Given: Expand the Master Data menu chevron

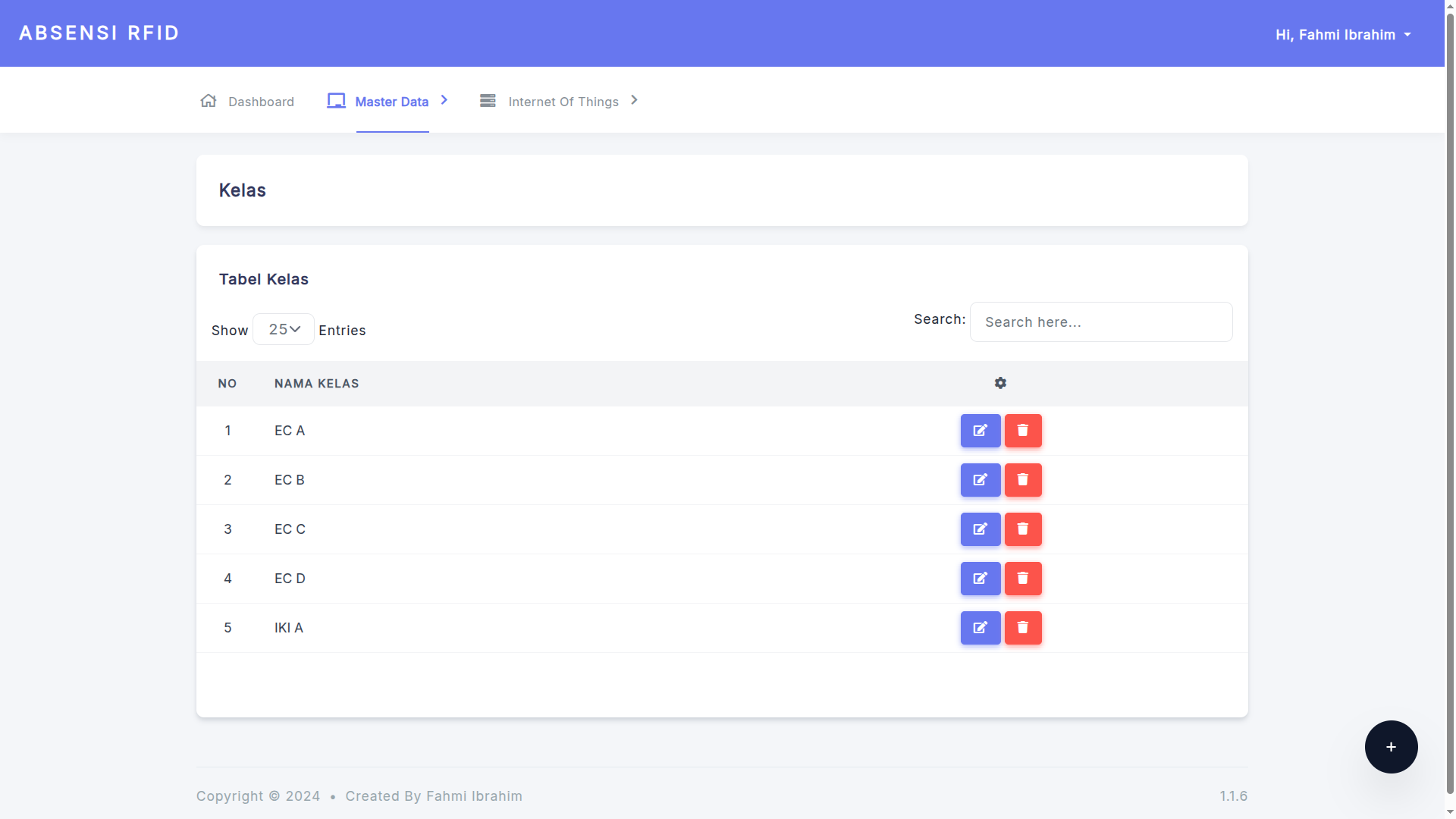Looking at the screenshot, I should 444,100.
